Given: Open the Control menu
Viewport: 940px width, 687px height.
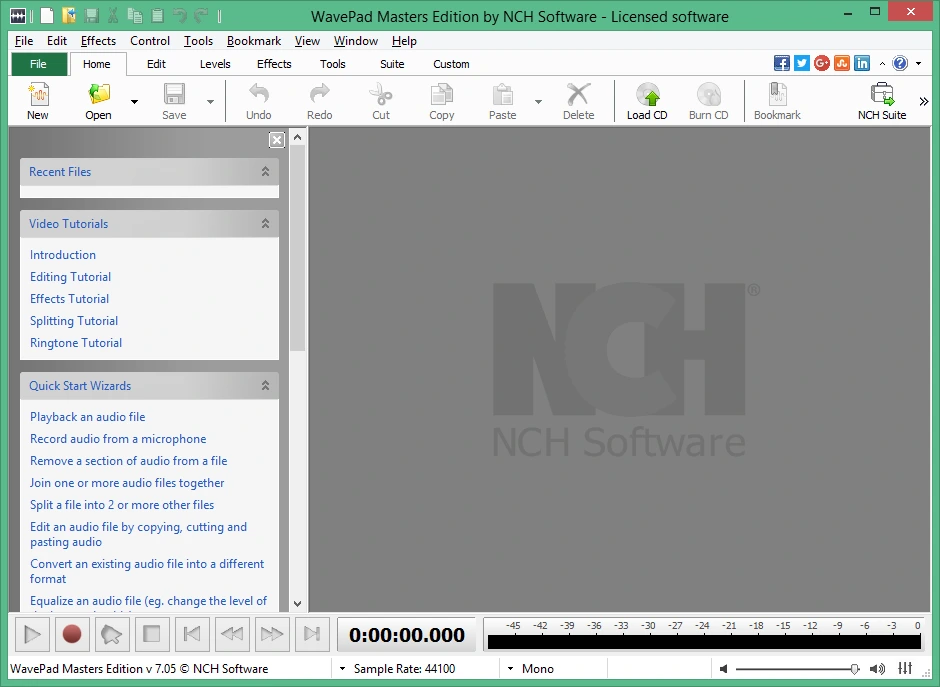Looking at the screenshot, I should pyautogui.click(x=150, y=41).
